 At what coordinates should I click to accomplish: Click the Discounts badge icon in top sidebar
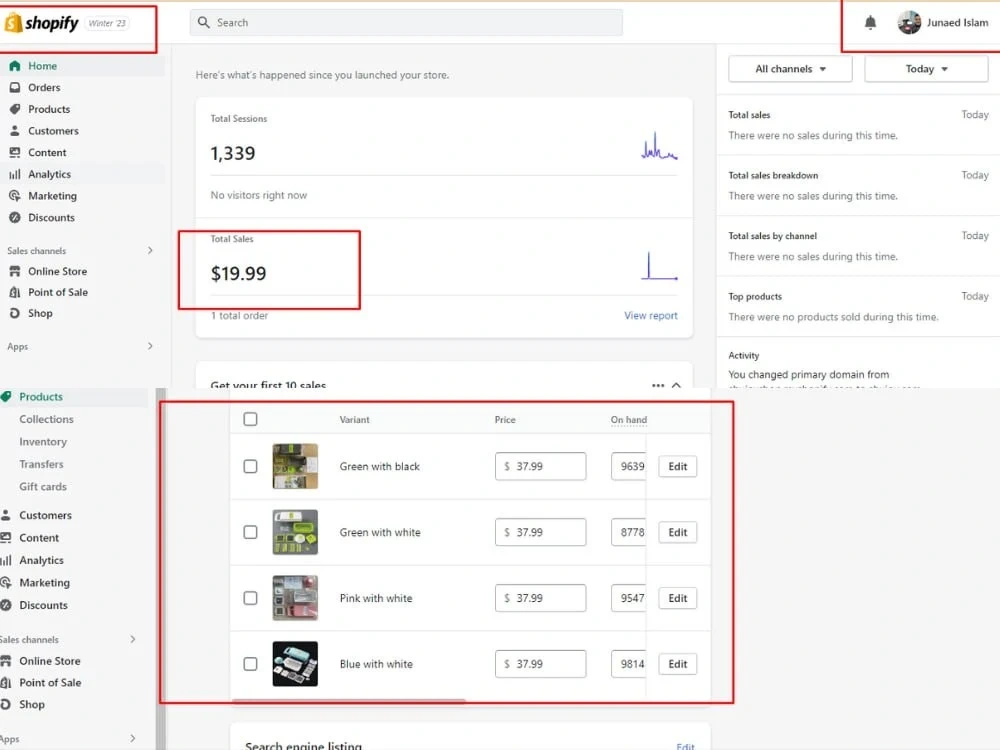(x=15, y=217)
